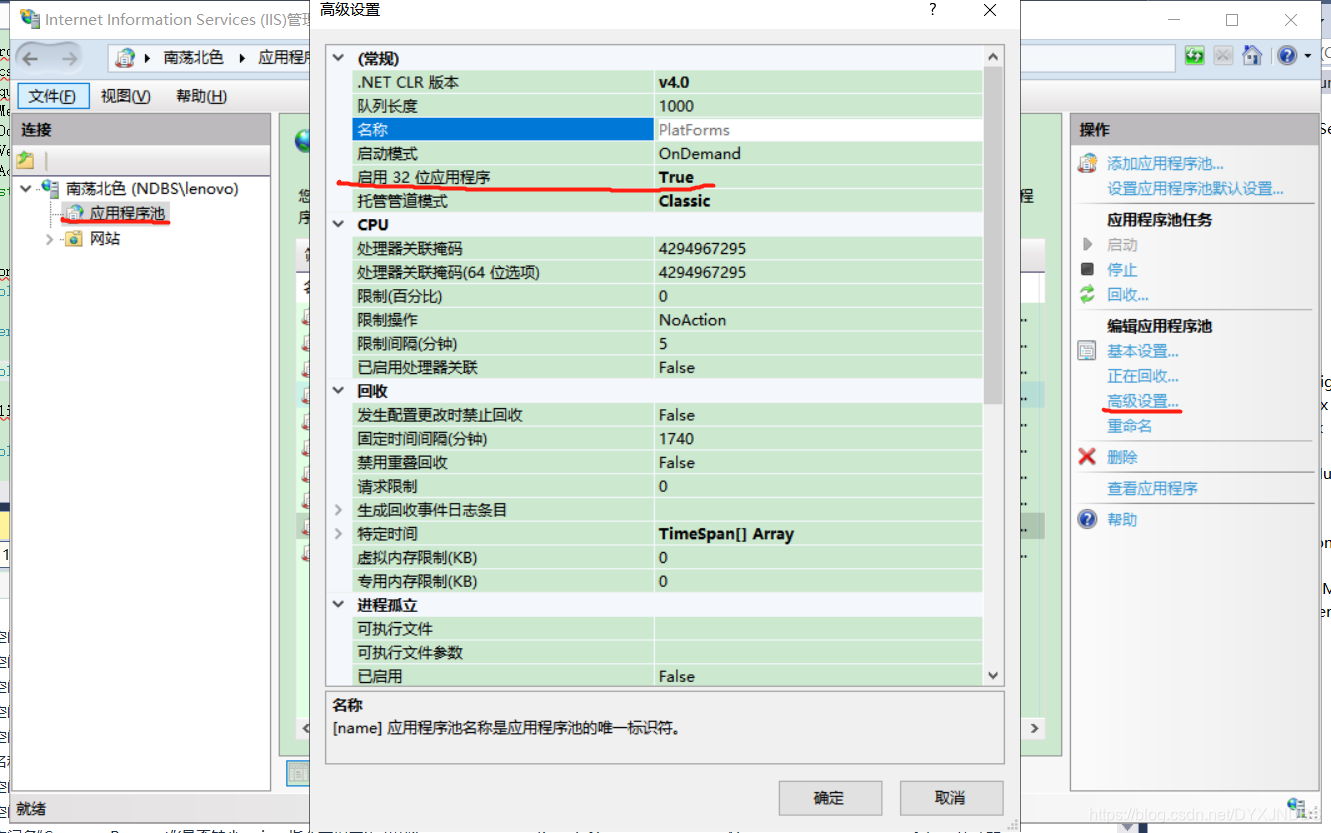This screenshot has height=833, width=1331.
Task: Open the dropdown next to the help icon
Action: coord(1308,57)
